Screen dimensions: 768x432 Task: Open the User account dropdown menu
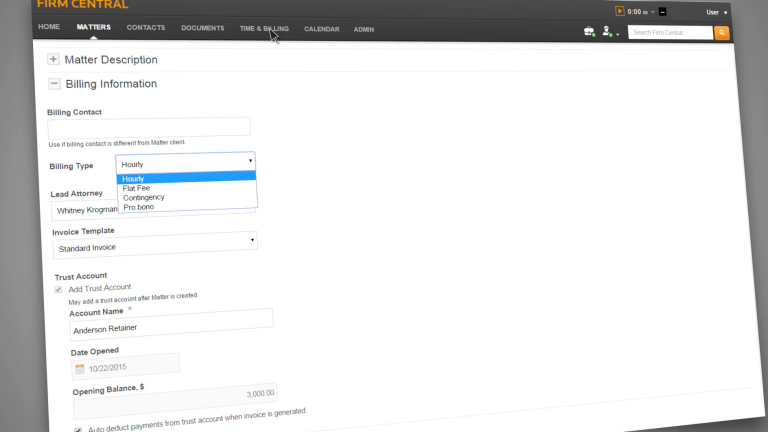click(716, 12)
